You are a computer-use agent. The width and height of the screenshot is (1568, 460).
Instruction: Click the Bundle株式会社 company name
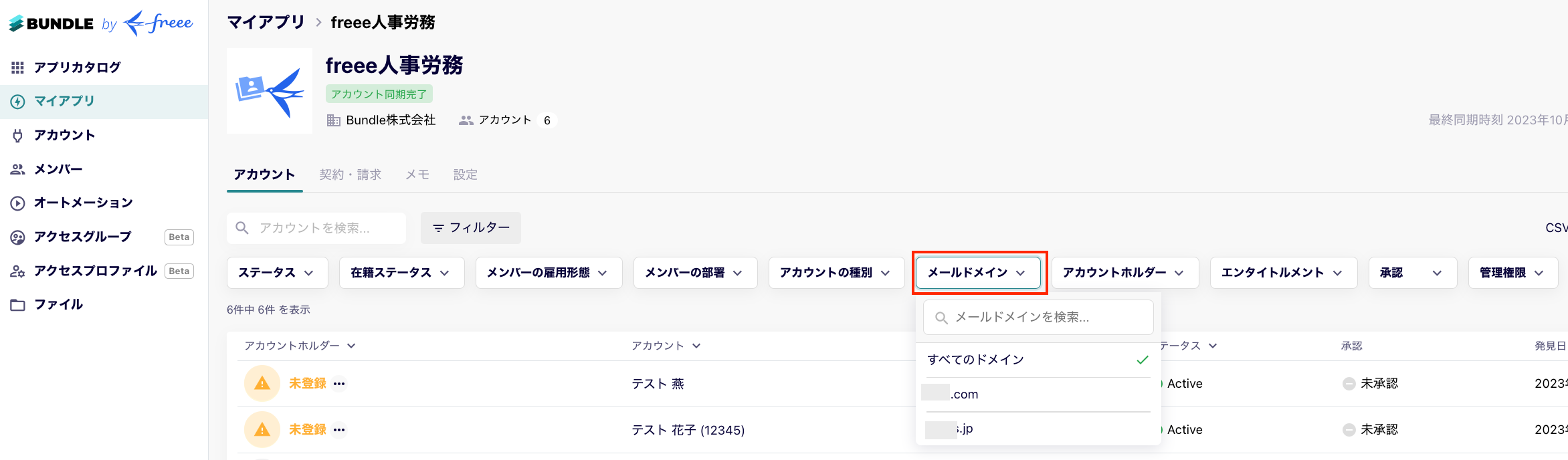[391, 120]
